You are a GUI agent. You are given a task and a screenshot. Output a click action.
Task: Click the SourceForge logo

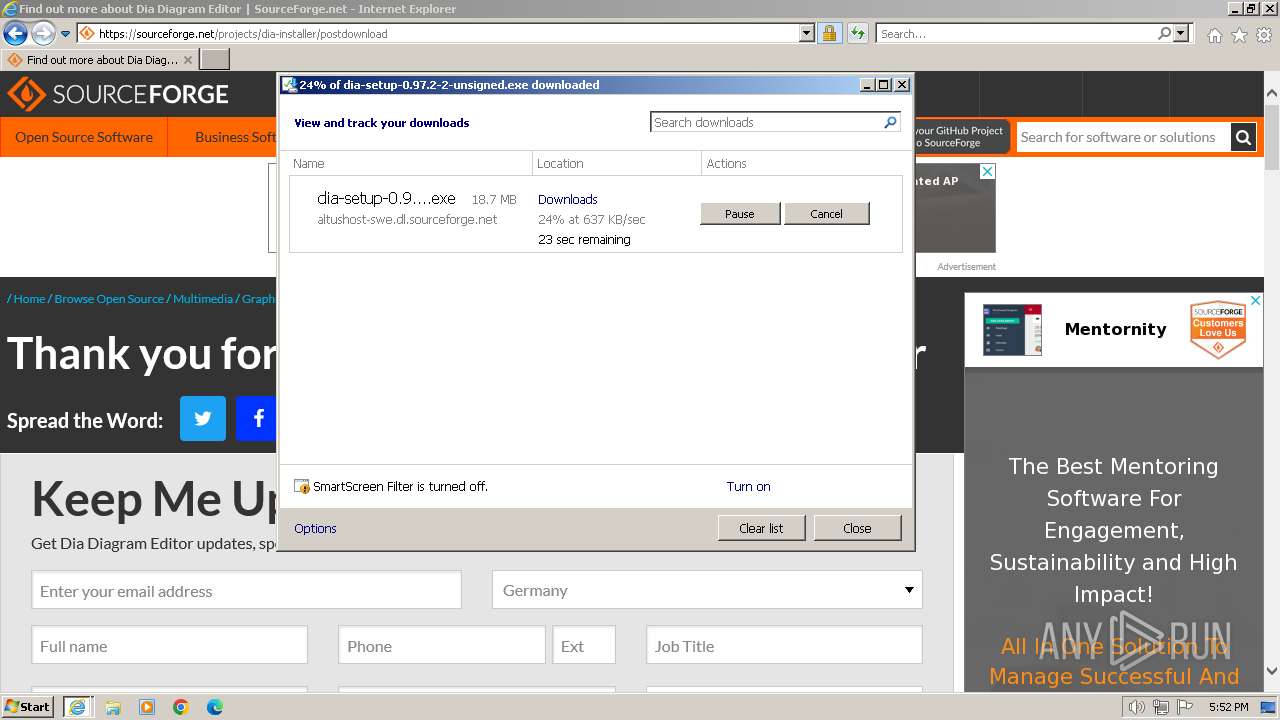coord(118,95)
